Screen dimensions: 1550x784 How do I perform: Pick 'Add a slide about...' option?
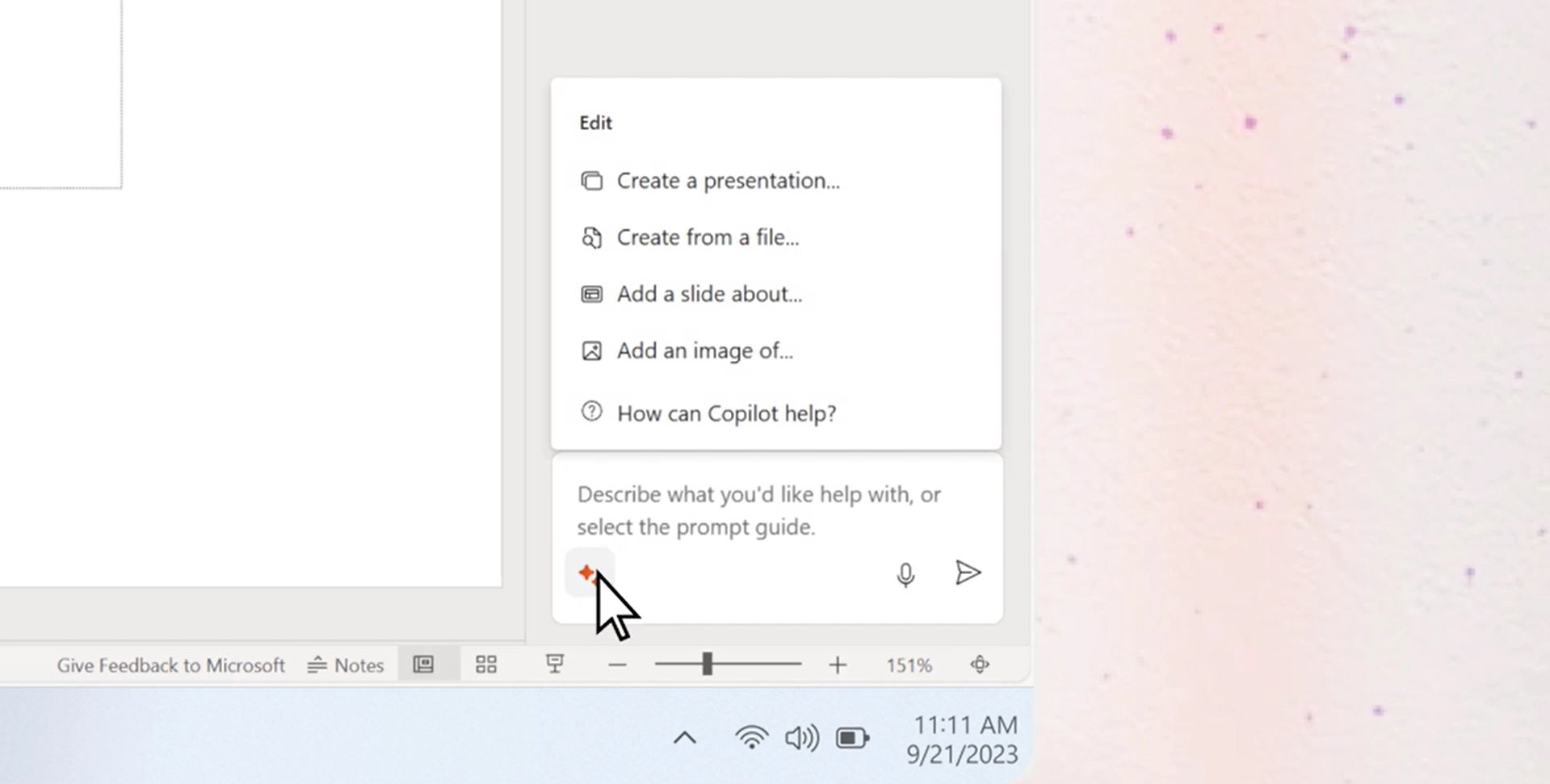(691, 294)
